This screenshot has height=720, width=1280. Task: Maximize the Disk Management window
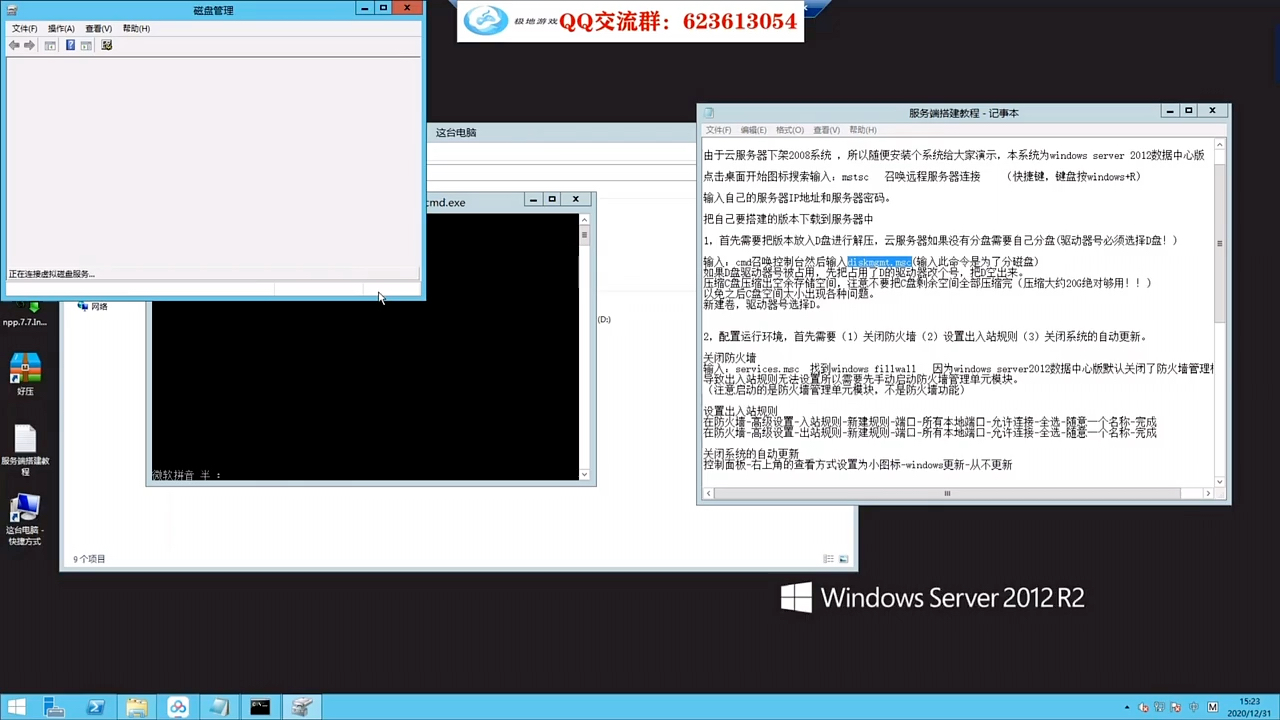[x=383, y=8]
